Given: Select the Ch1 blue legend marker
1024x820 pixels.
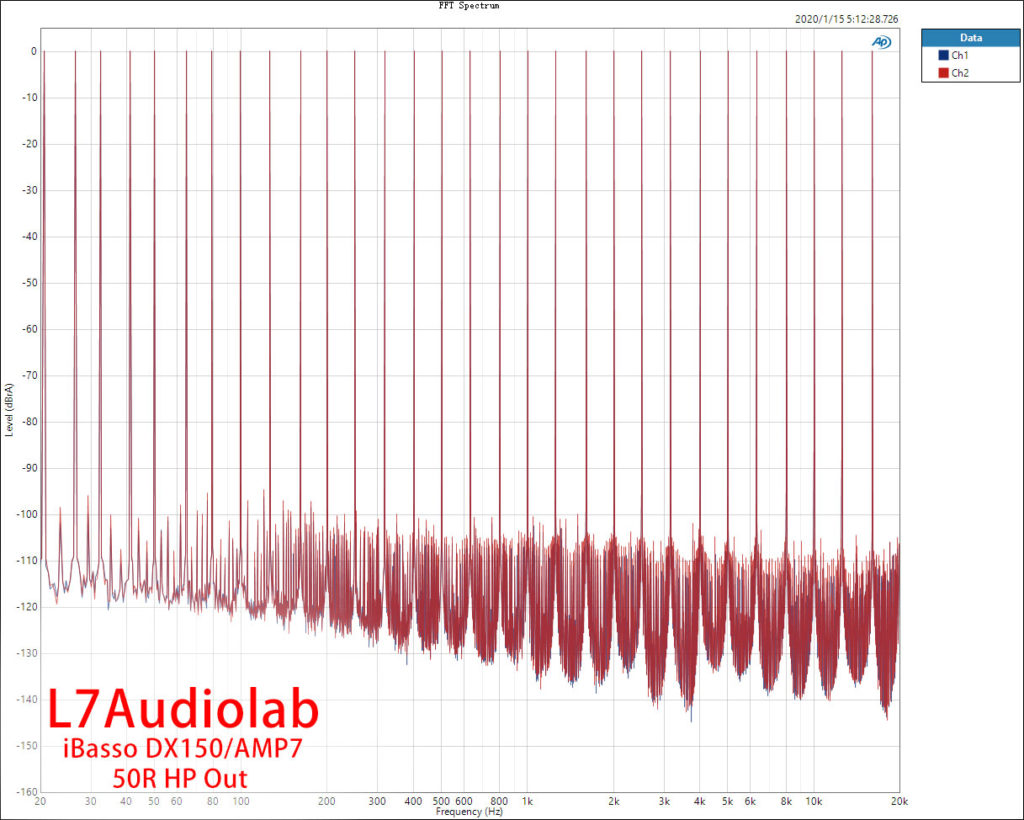Looking at the screenshot, I should click(942, 55).
